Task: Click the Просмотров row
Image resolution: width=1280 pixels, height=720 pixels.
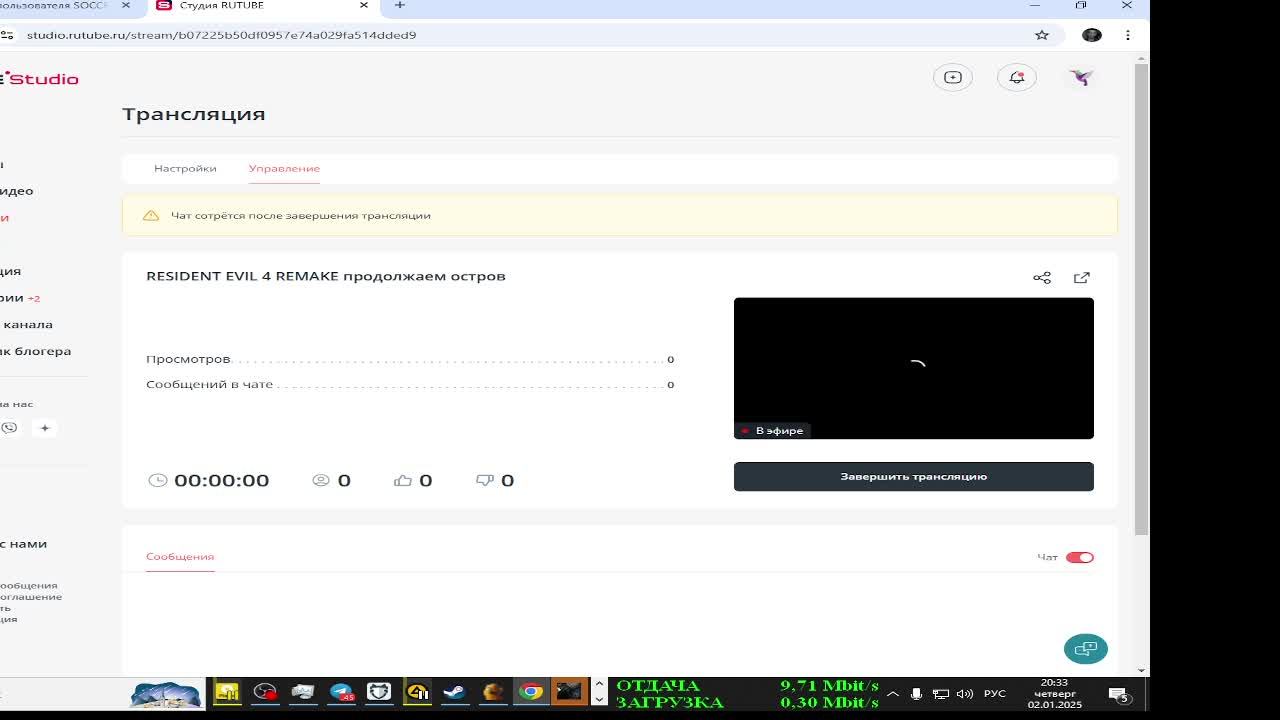Action: 410,359
